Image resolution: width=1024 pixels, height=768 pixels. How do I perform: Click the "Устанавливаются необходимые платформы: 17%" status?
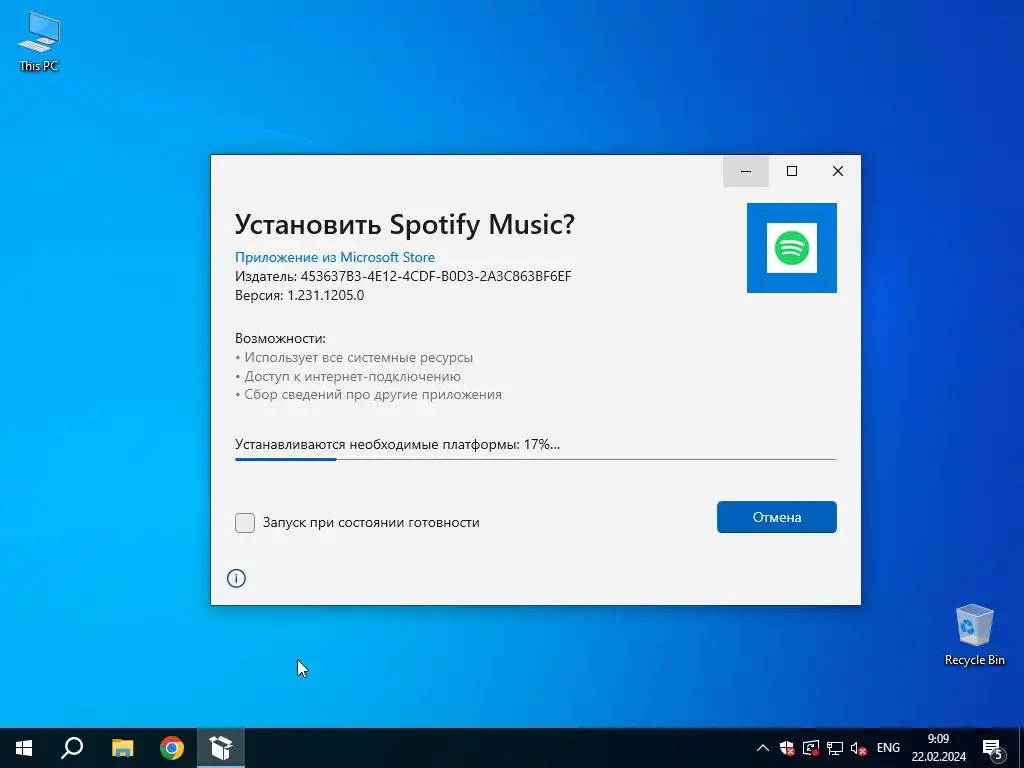398,445
